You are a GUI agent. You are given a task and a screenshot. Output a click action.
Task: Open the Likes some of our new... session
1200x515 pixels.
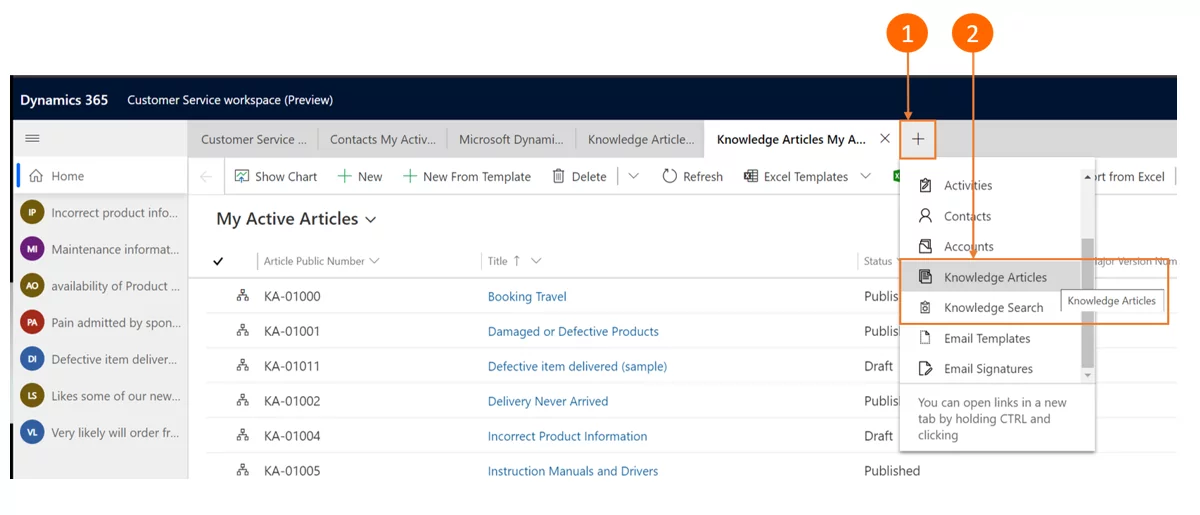coord(101,396)
